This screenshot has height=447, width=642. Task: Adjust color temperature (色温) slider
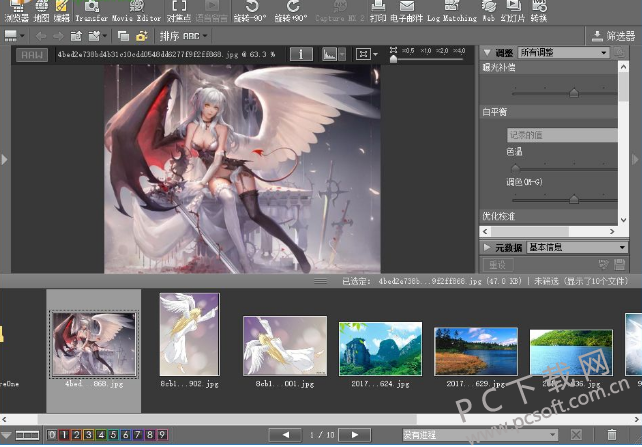tap(516, 168)
